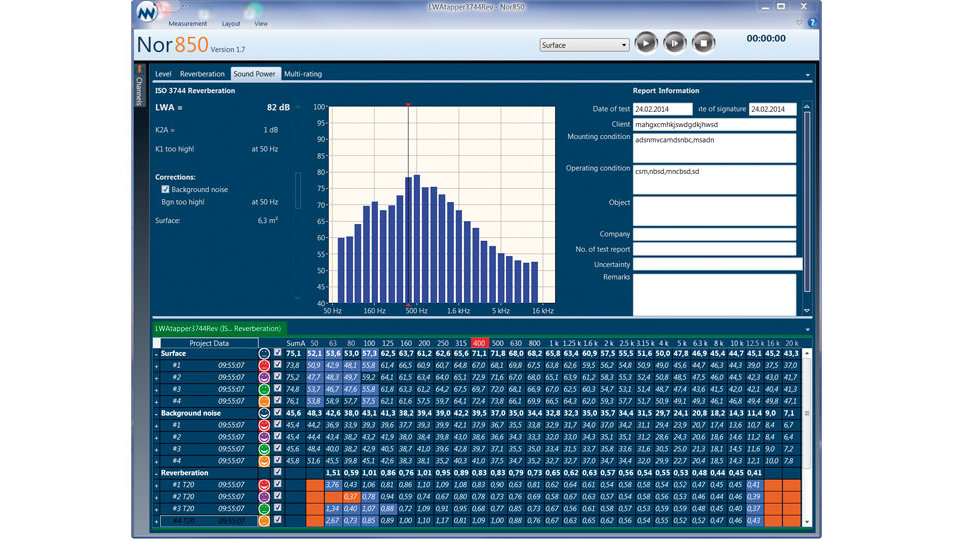
Task: Select the LWAtapper3744Rev project tab
Action: [x=219, y=329]
